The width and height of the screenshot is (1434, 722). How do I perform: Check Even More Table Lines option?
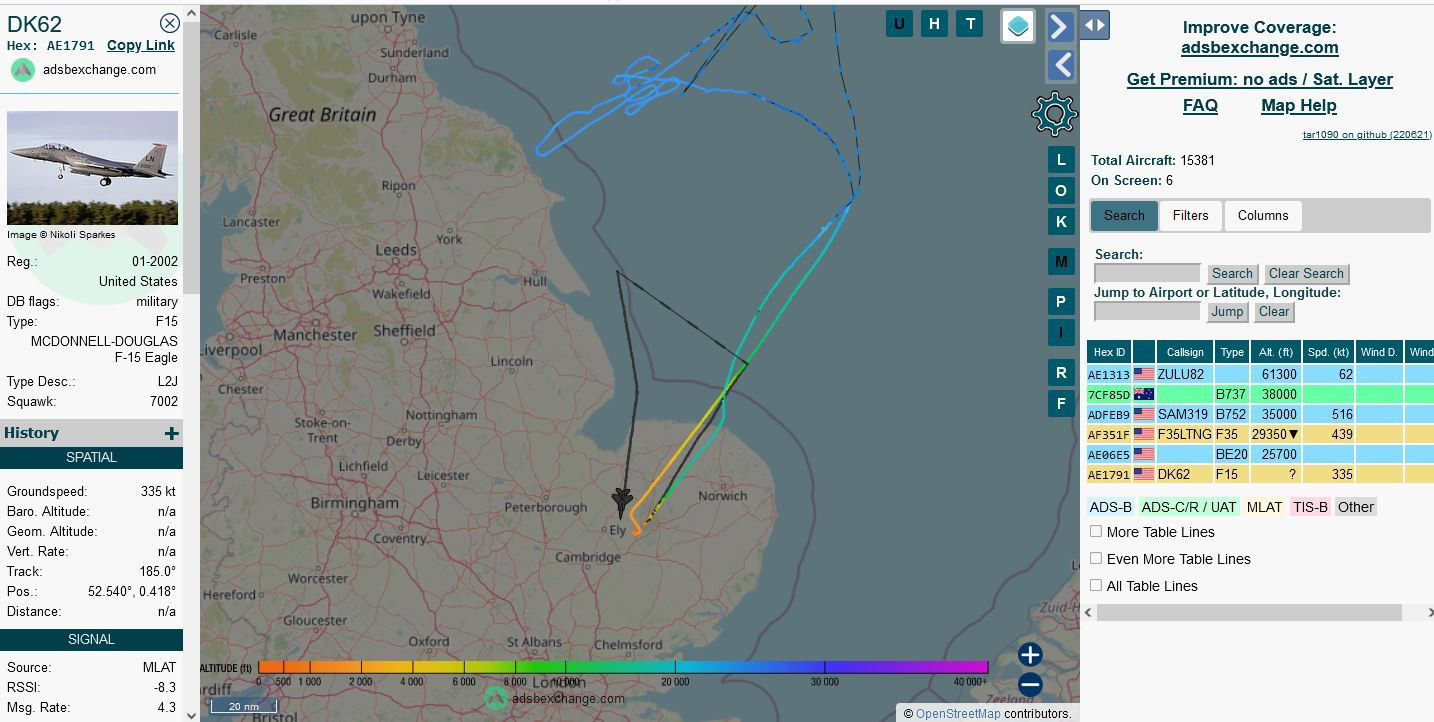[x=1096, y=559]
